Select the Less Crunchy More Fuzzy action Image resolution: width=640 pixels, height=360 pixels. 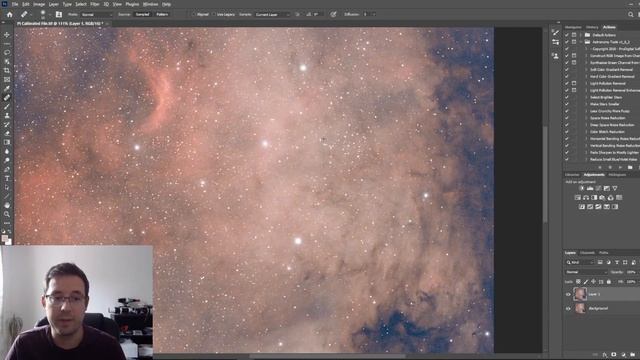[x=609, y=111]
